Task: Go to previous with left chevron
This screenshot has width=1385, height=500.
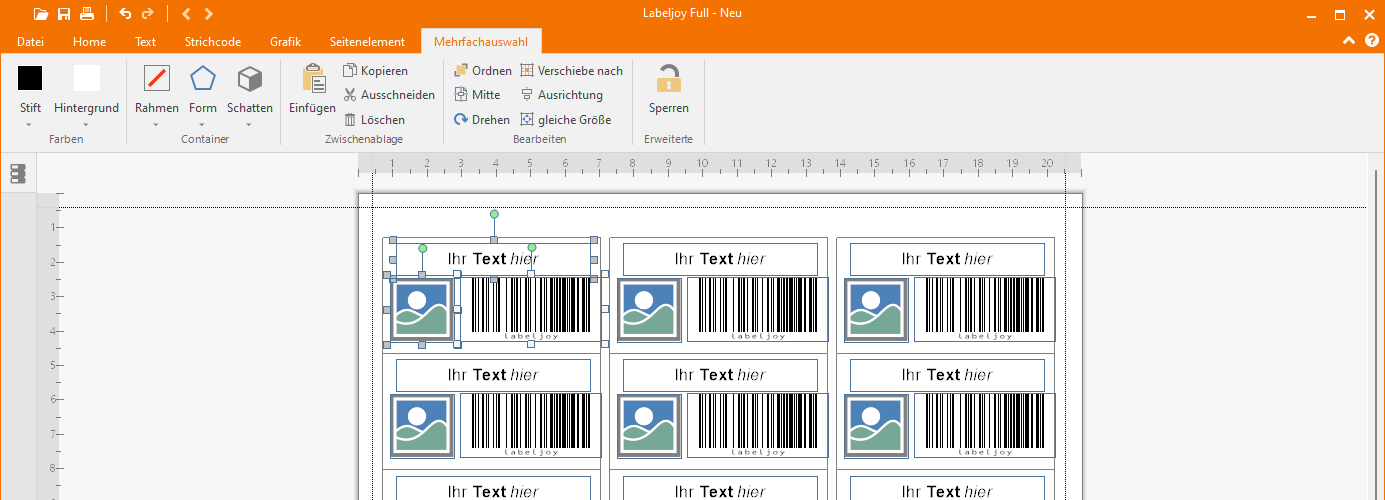Action: point(186,14)
